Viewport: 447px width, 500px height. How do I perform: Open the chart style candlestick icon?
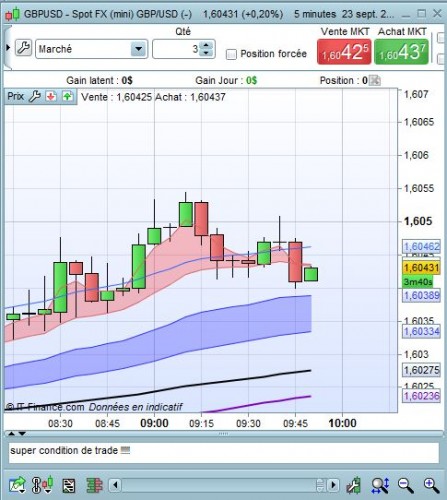42,485
